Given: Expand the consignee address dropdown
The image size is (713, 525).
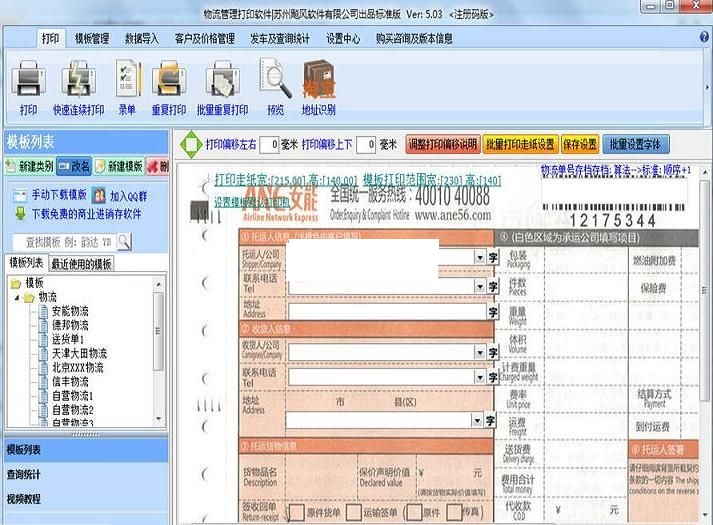Looking at the screenshot, I should [x=477, y=420].
